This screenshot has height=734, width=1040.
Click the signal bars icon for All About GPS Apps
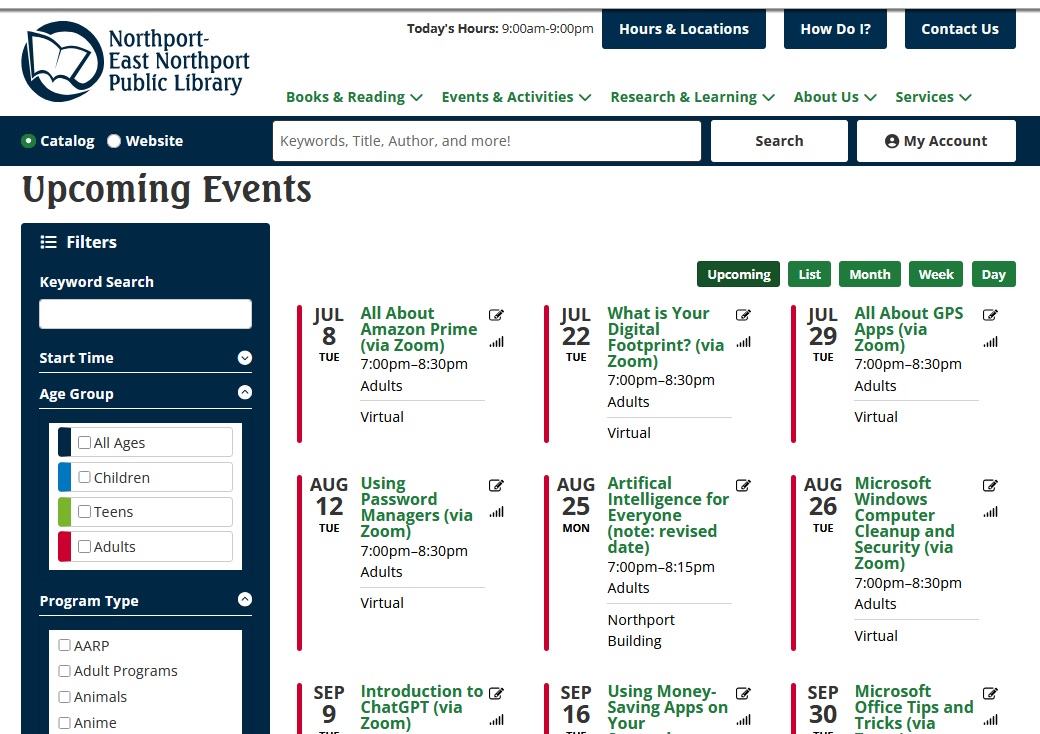coord(990,342)
